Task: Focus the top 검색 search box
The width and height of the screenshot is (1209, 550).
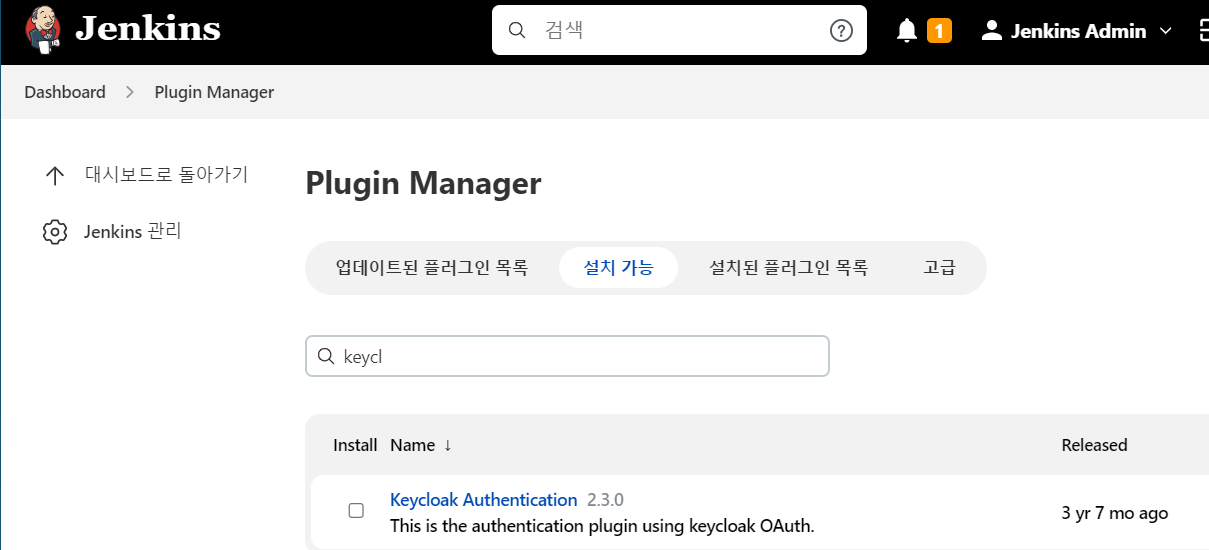Action: pos(679,30)
